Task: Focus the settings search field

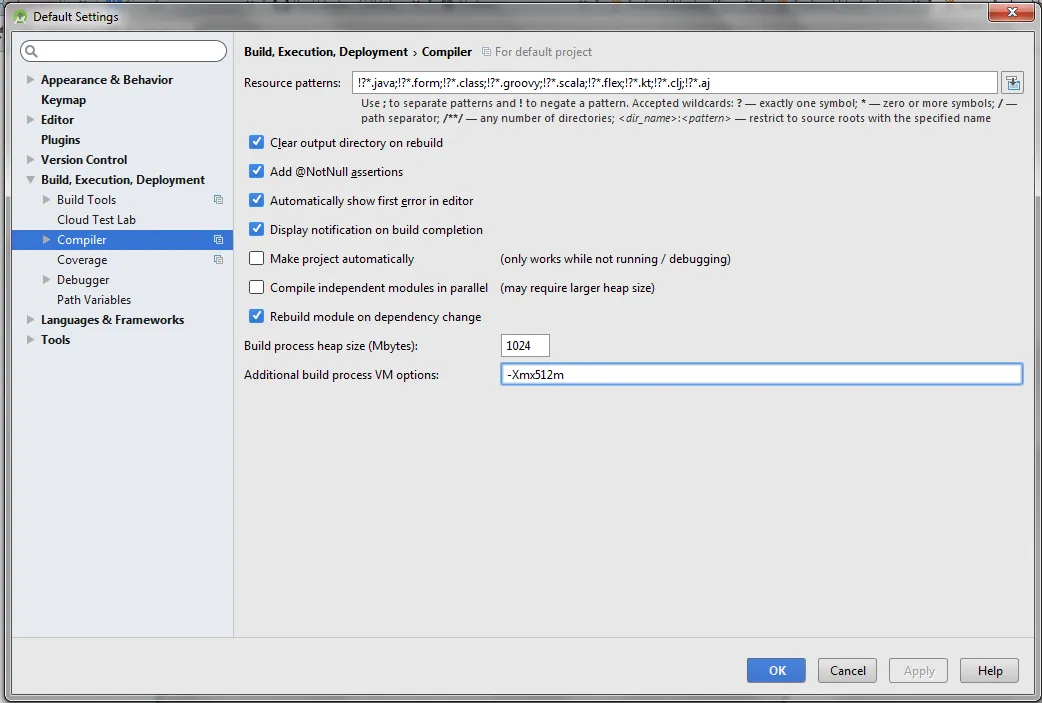Action: pos(124,51)
